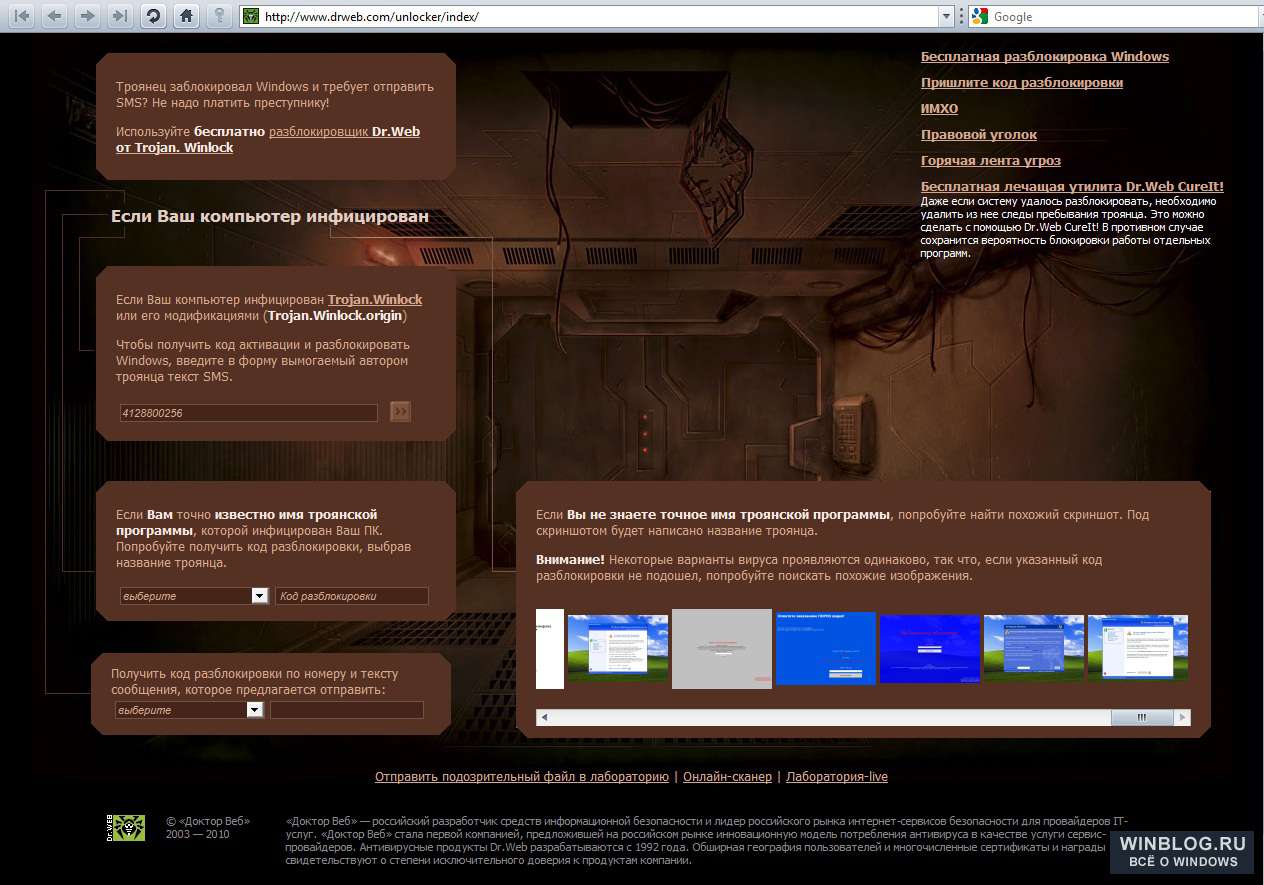Open 'Бесплатная разблокировка Windows' link

[1045, 56]
